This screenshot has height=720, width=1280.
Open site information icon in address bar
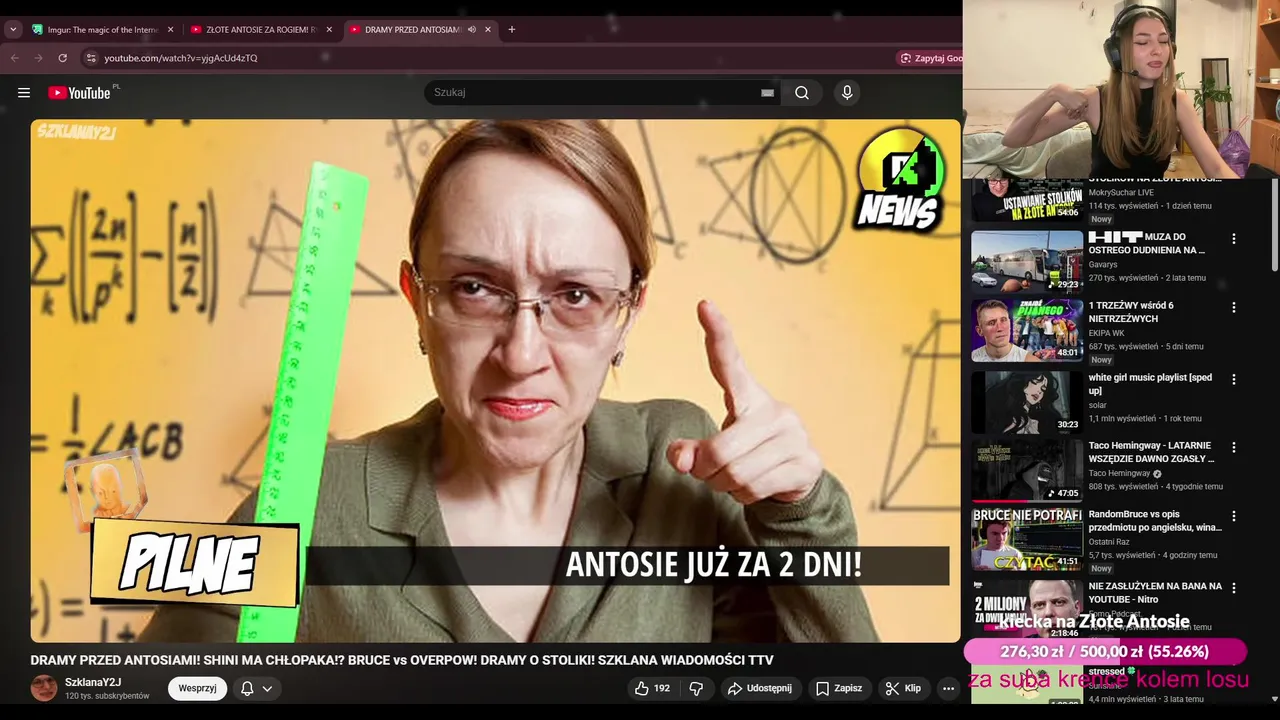90,58
